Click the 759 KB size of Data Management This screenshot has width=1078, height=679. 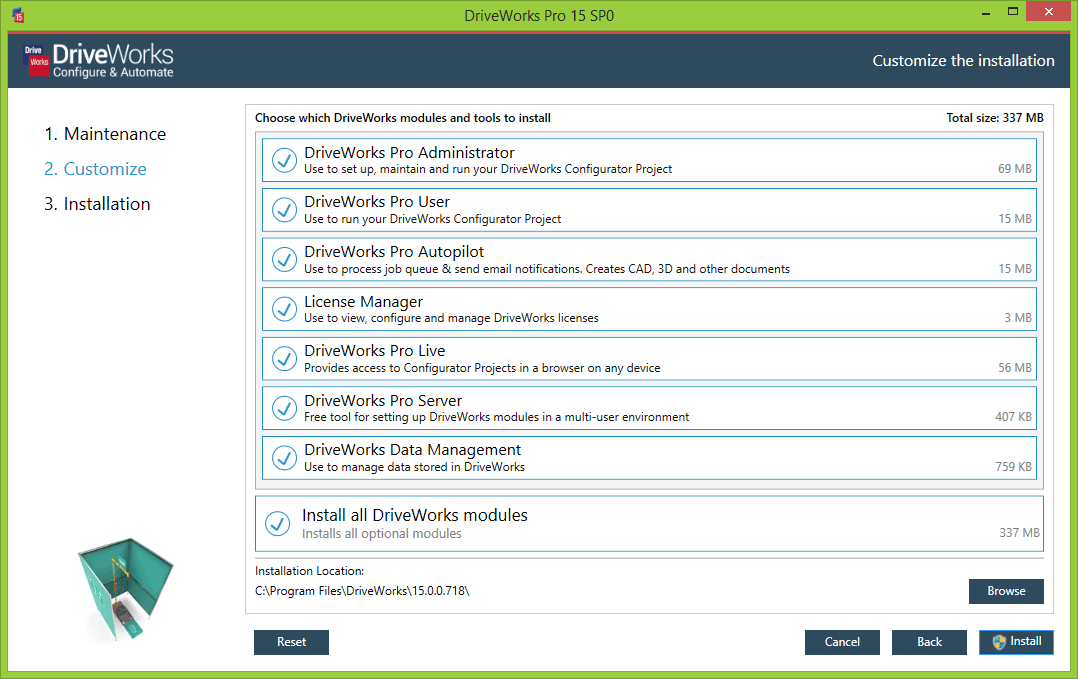pos(1013,467)
